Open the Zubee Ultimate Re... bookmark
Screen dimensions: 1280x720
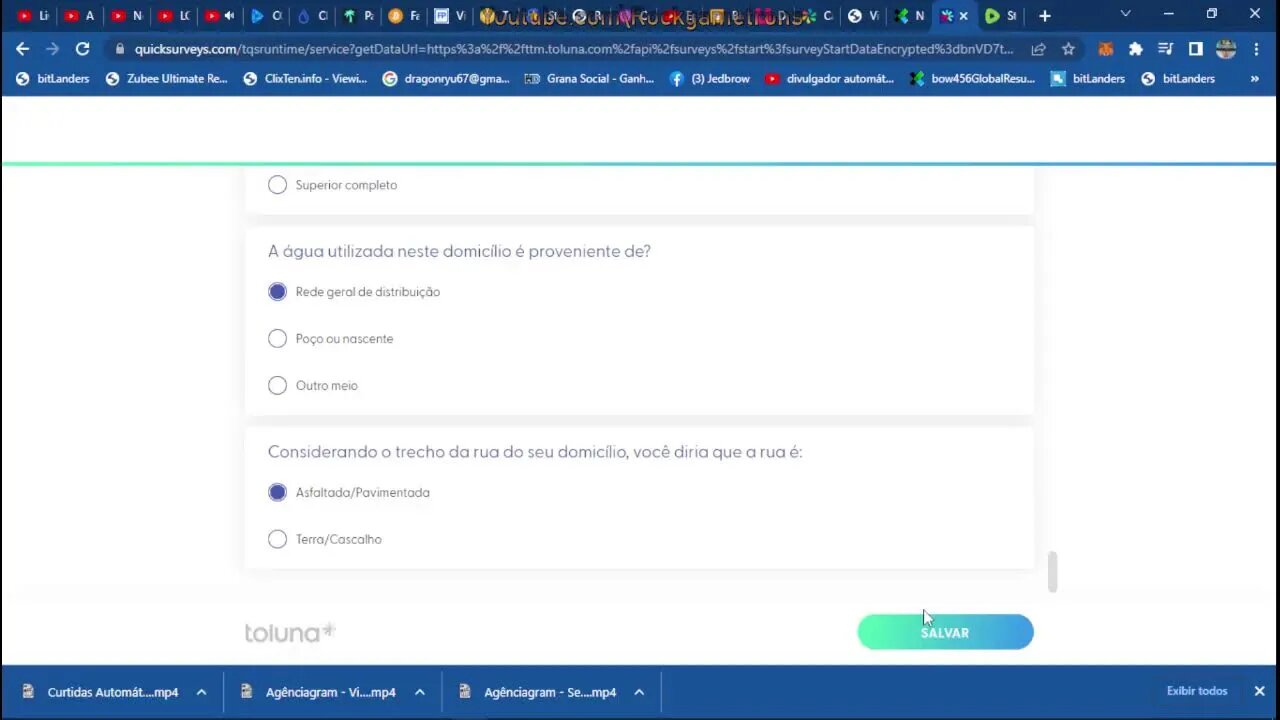coord(166,78)
